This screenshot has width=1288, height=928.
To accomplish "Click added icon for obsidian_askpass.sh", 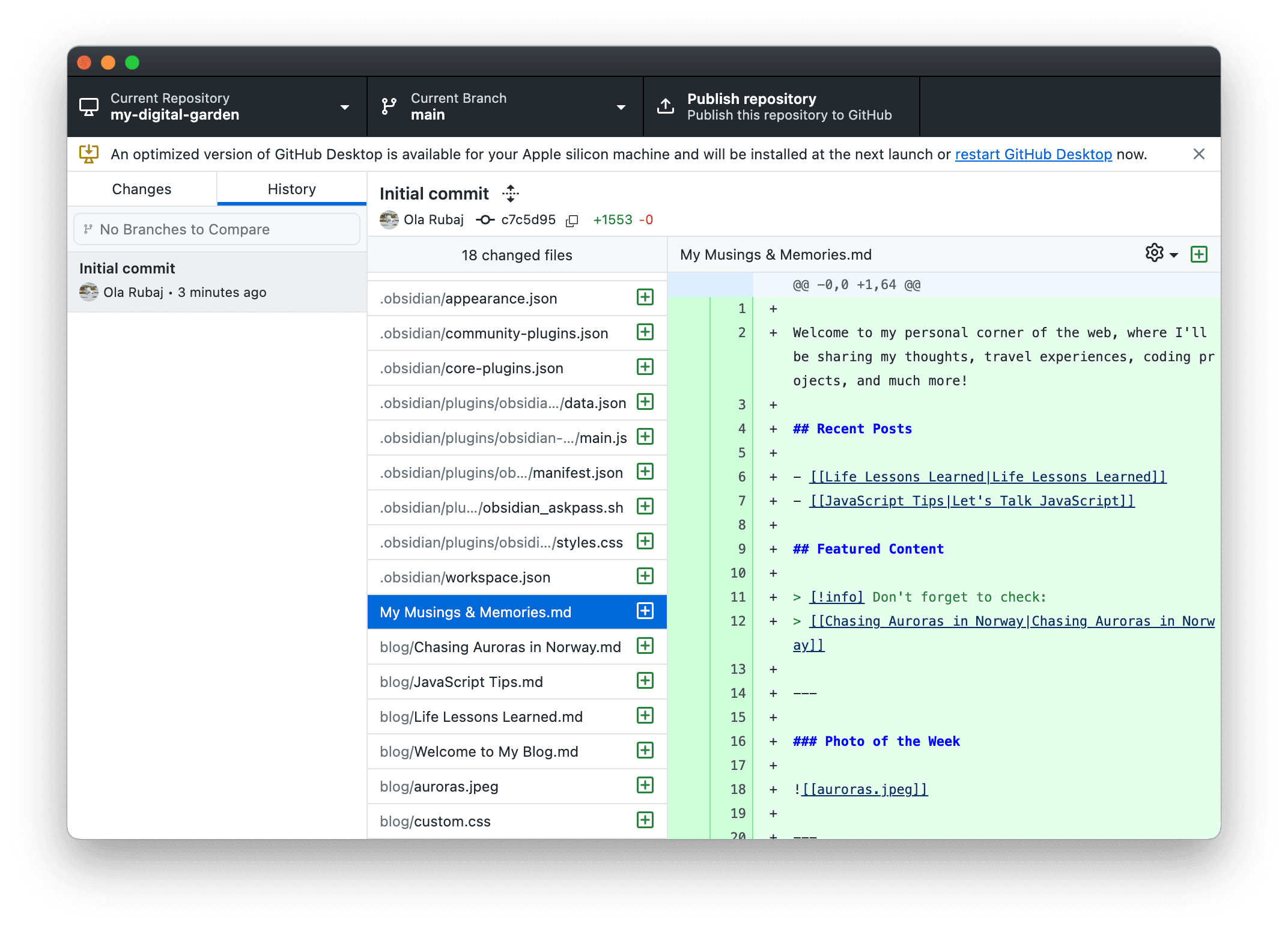I will 645,506.
